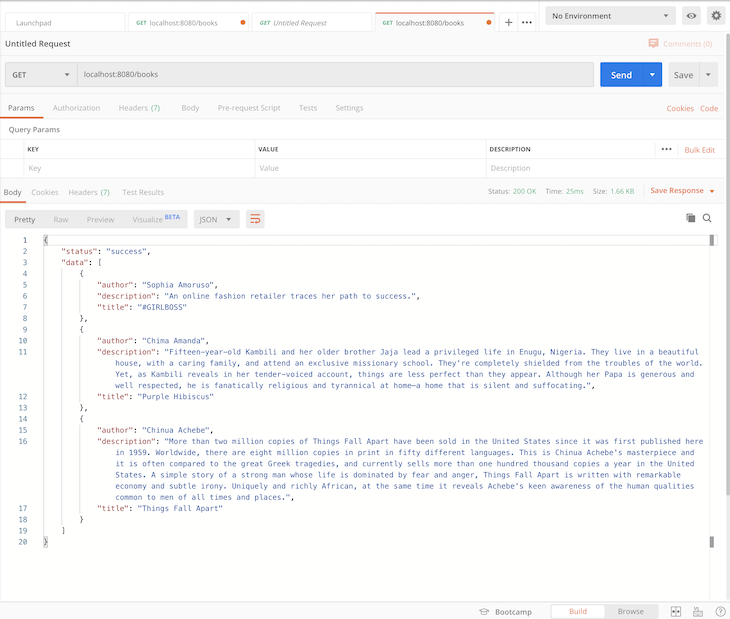Click line 7 "title": "#GIRLBOSS"

pyautogui.click(x=142, y=307)
